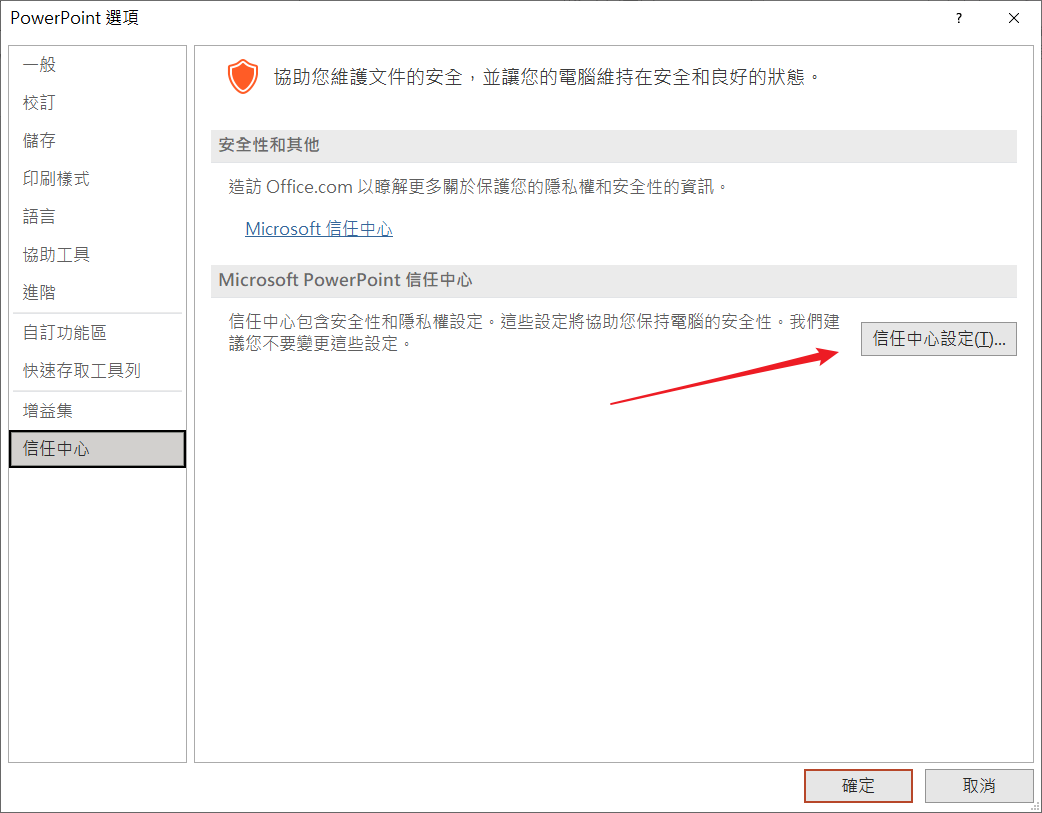The height and width of the screenshot is (813, 1042).
Task: Click the 信任中心包含安全性 description paragraph
Action: [x=534, y=332]
